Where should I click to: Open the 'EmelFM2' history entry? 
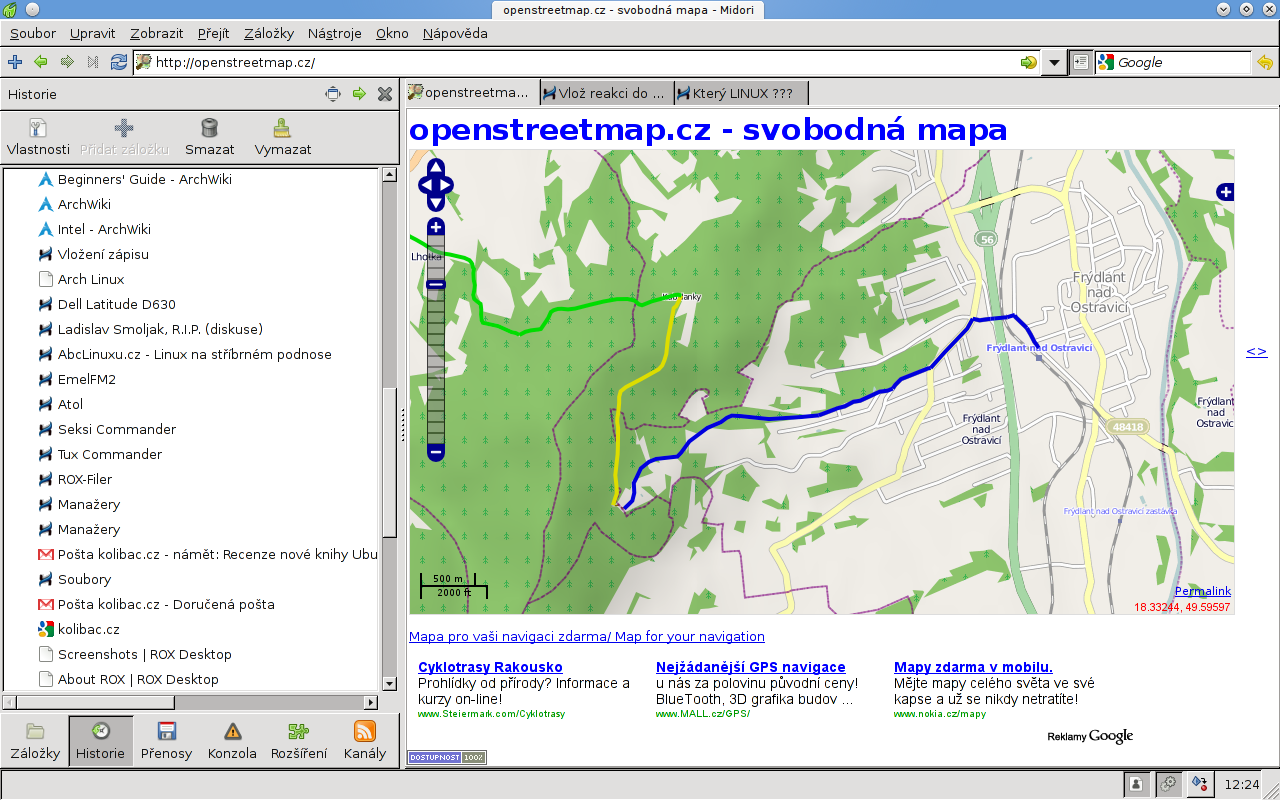[x=87, y=379]
